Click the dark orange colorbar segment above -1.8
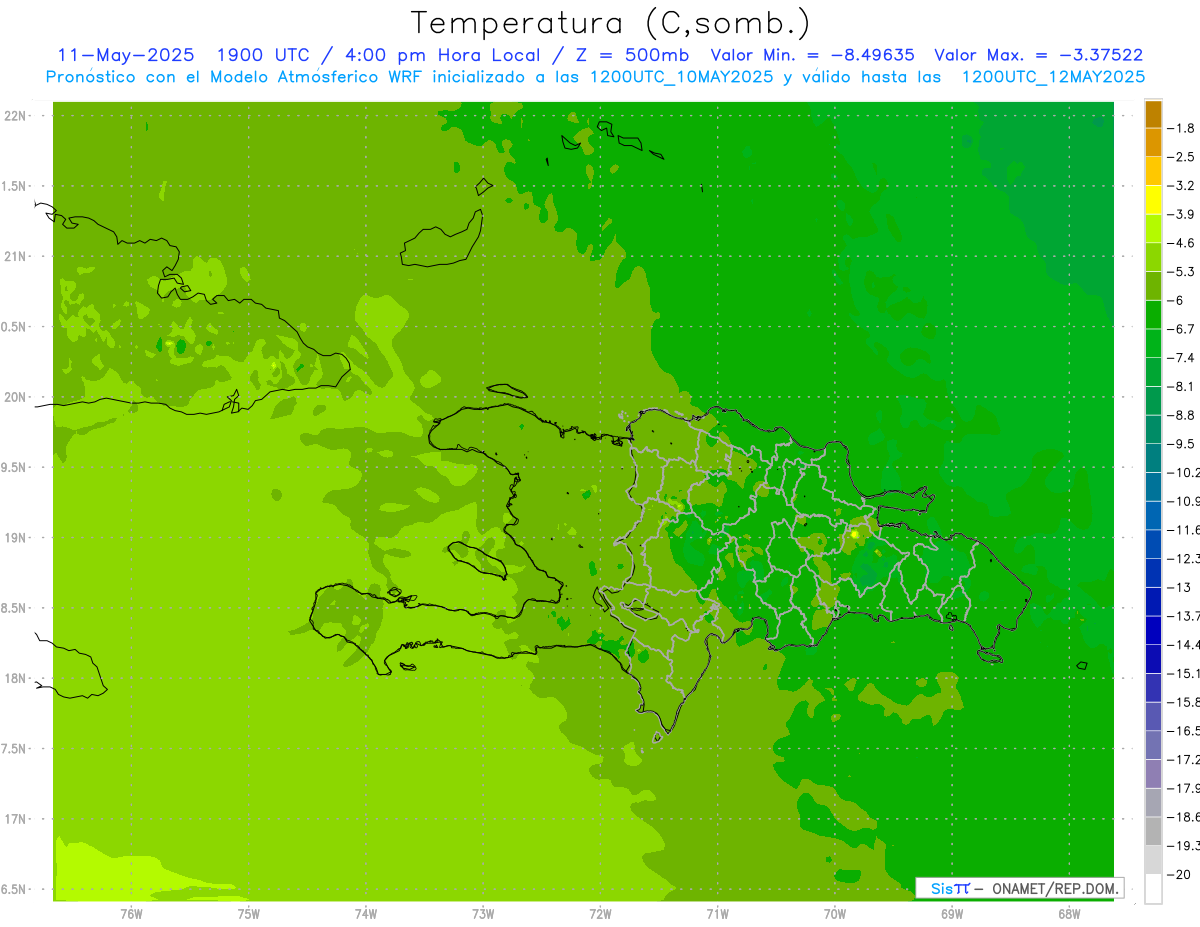This screenshot has height=927, width=1200. click(1153, 114)
